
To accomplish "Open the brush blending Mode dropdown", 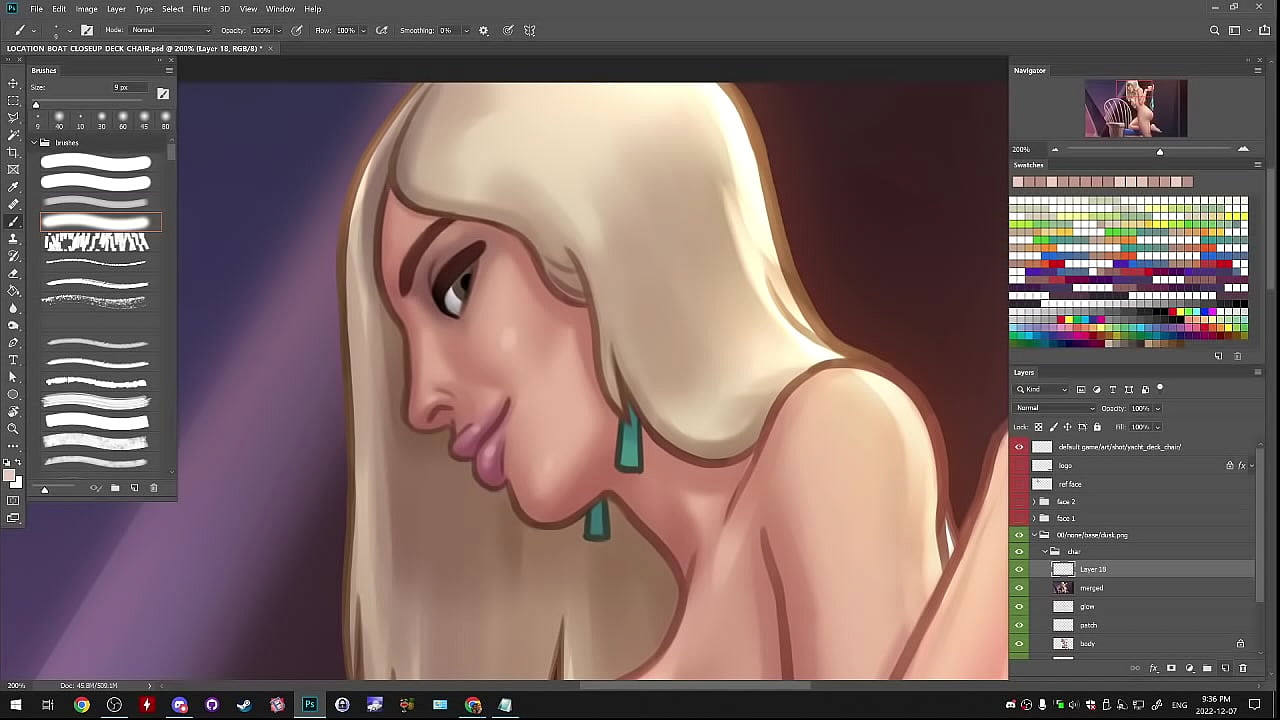I will [x=170, y=31].
